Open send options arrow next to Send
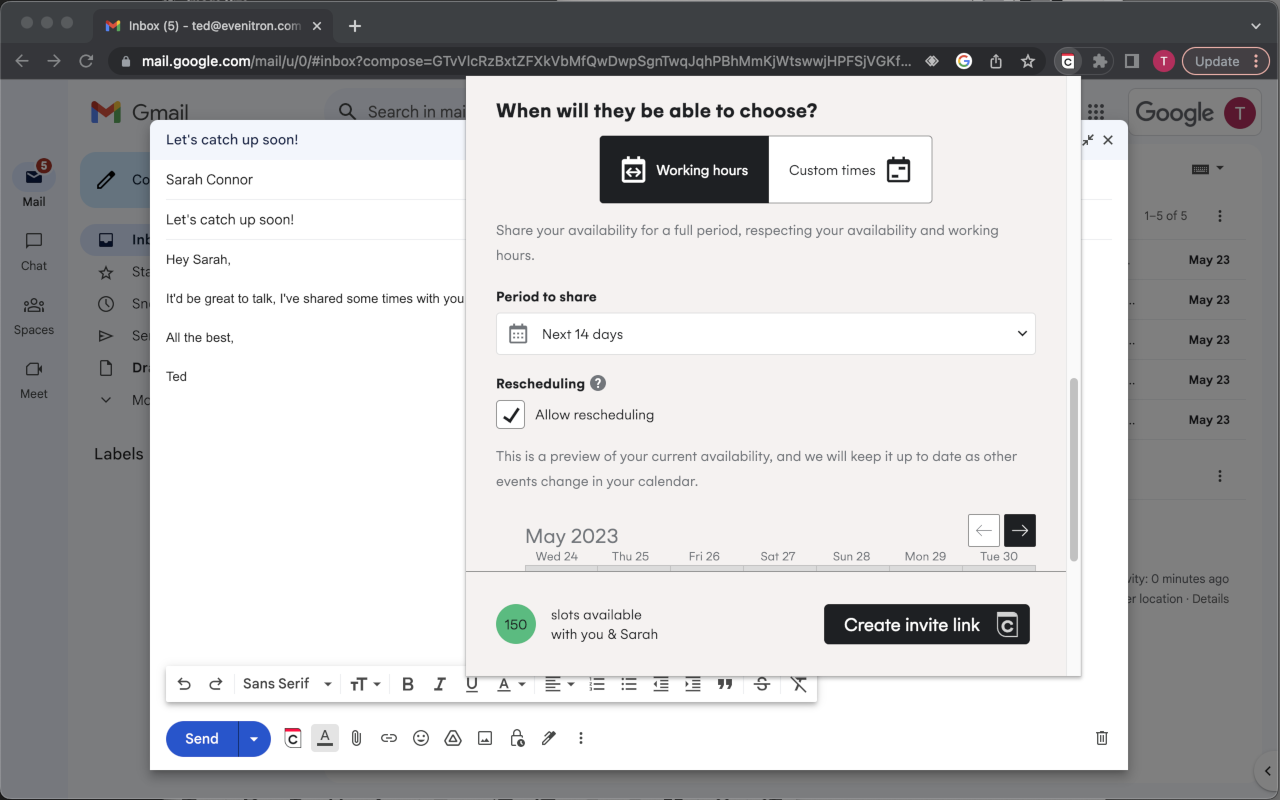The height and width of the screenshot is (800, 1280). (254, 739)
